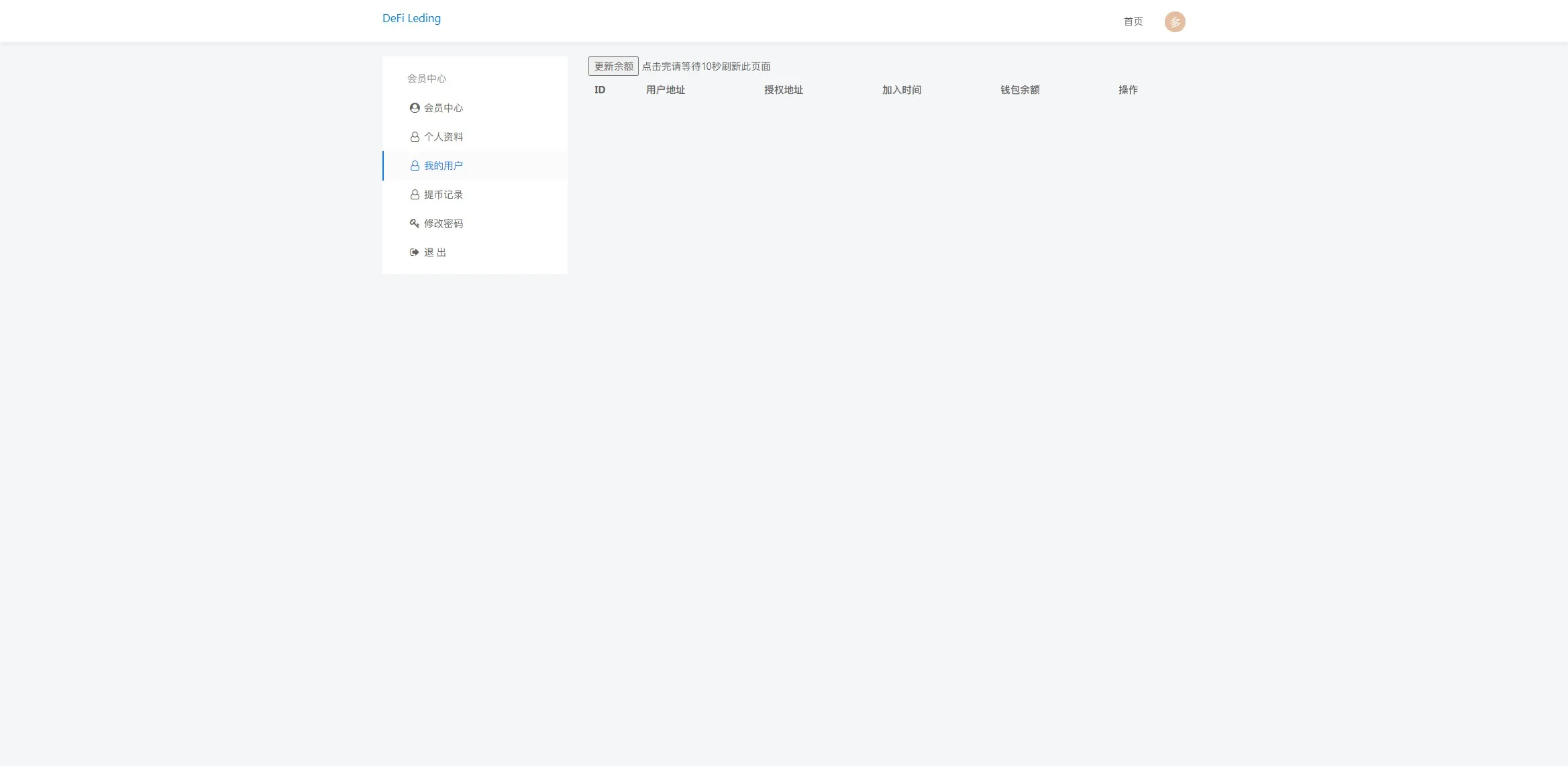Click the DeFi Leding logo link
The width and height of the screenshot is (1568, 766).
click(x=411, y=18)
